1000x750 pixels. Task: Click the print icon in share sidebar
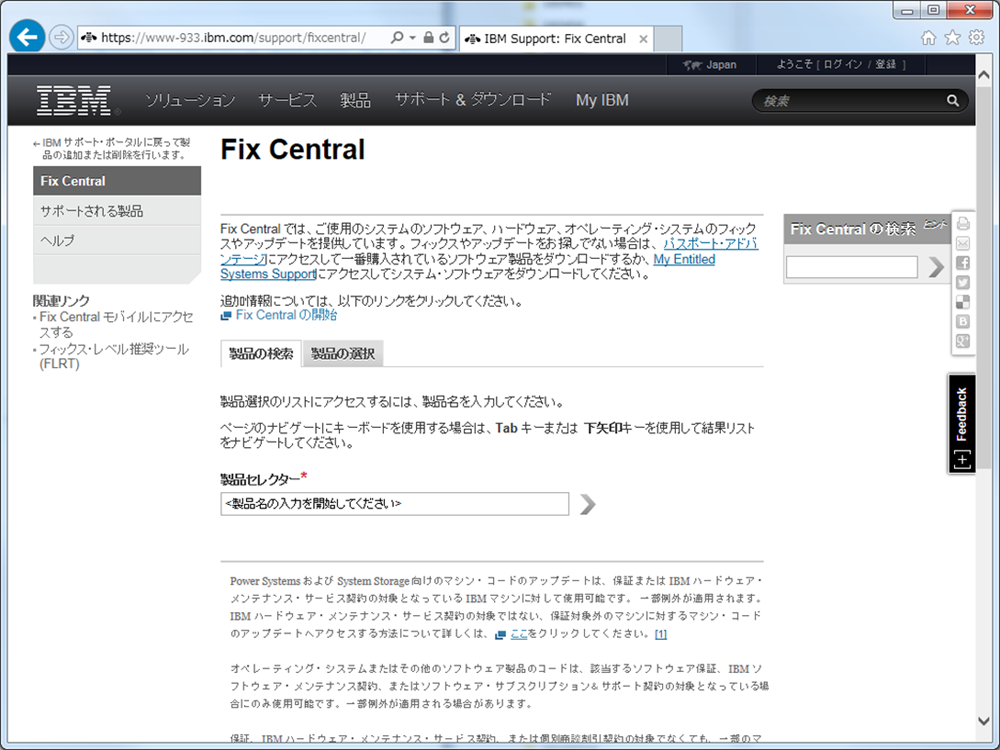click(963, 224)
